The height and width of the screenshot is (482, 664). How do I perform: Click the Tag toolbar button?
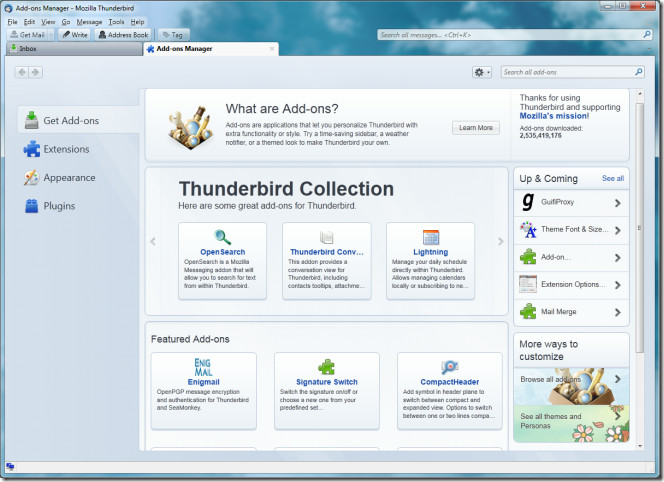(x=173, y=35)
